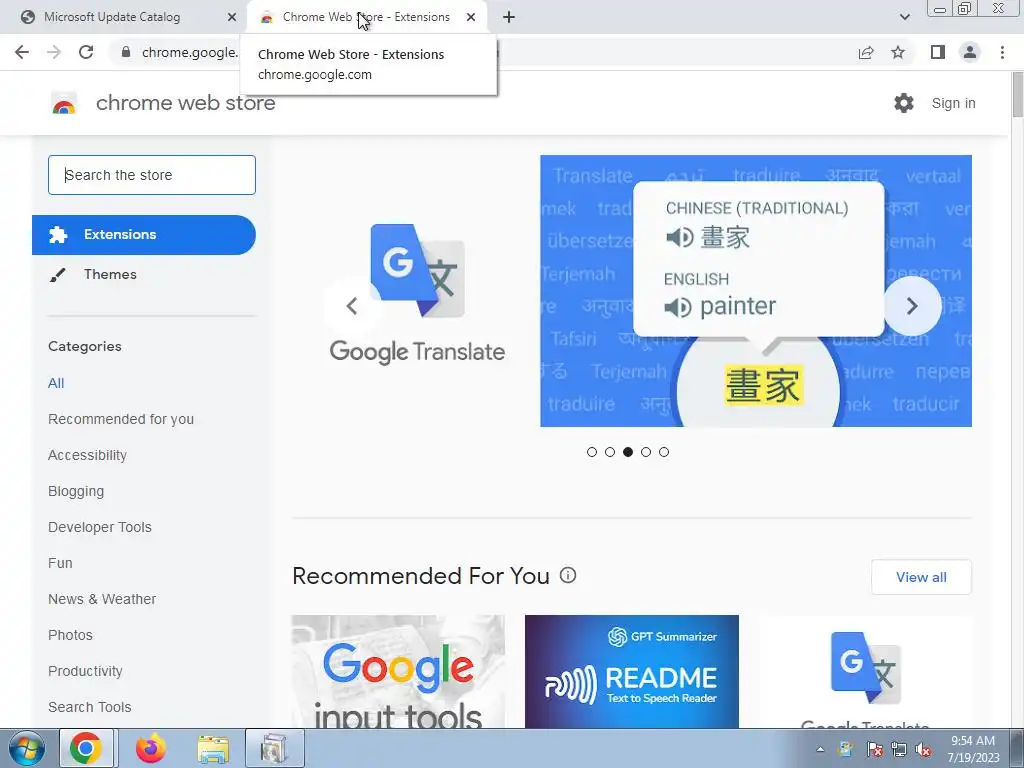The width and height of the screenshot is (1024, 768).
Task: Select the Chrome Web Store - Extensions tab
Action: (x=366, y=17)
